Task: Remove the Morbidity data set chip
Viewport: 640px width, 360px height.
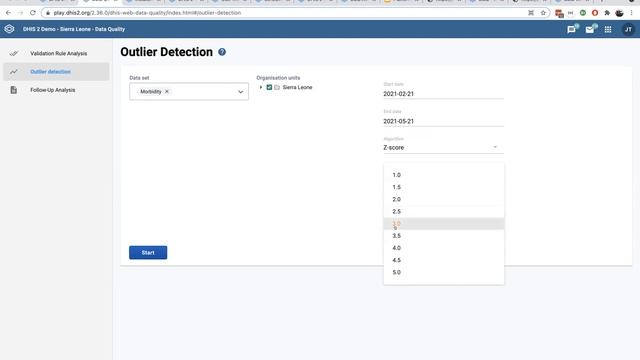Action: pyautogui.click(x=167, y=91)
